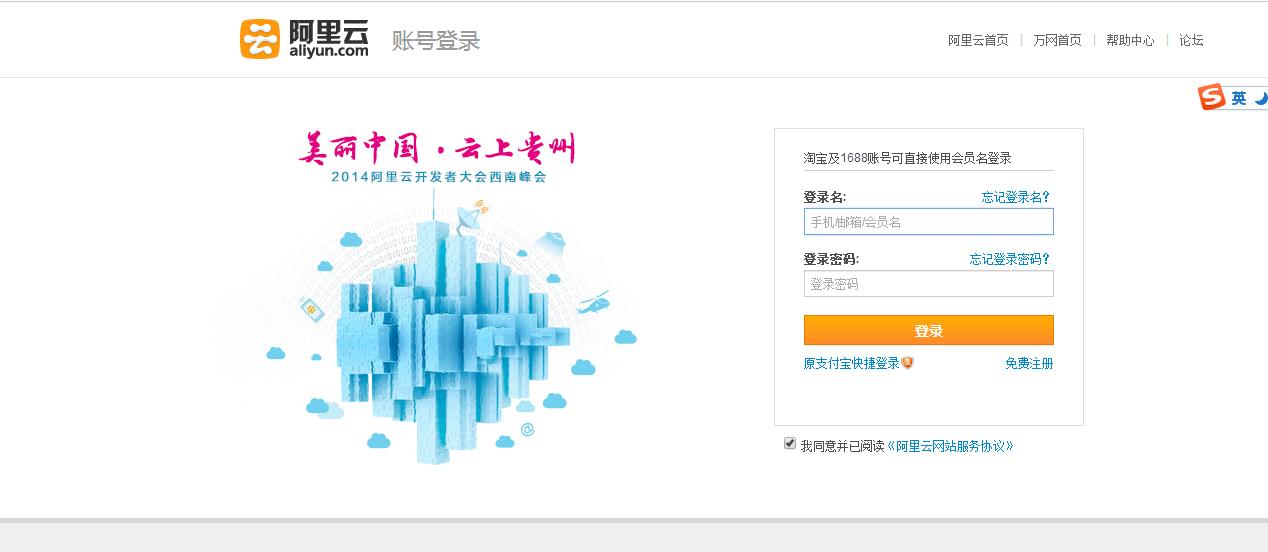Toggle Sogou input language 英 indicator
The height and width of the screenshot is (552, 1268).
pyautogui.click(x=1239, y=98)
